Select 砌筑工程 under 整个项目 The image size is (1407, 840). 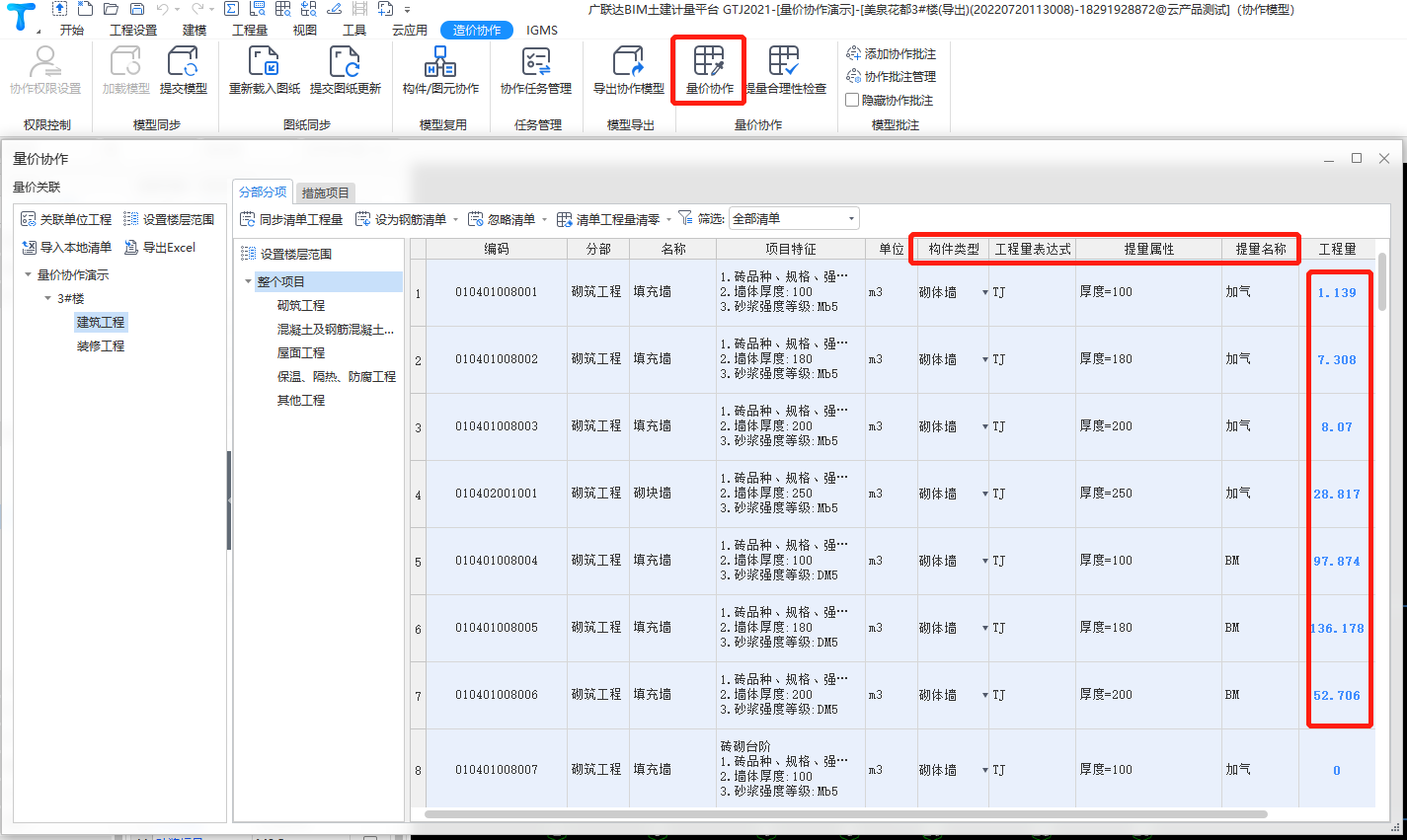click(301, 305)
